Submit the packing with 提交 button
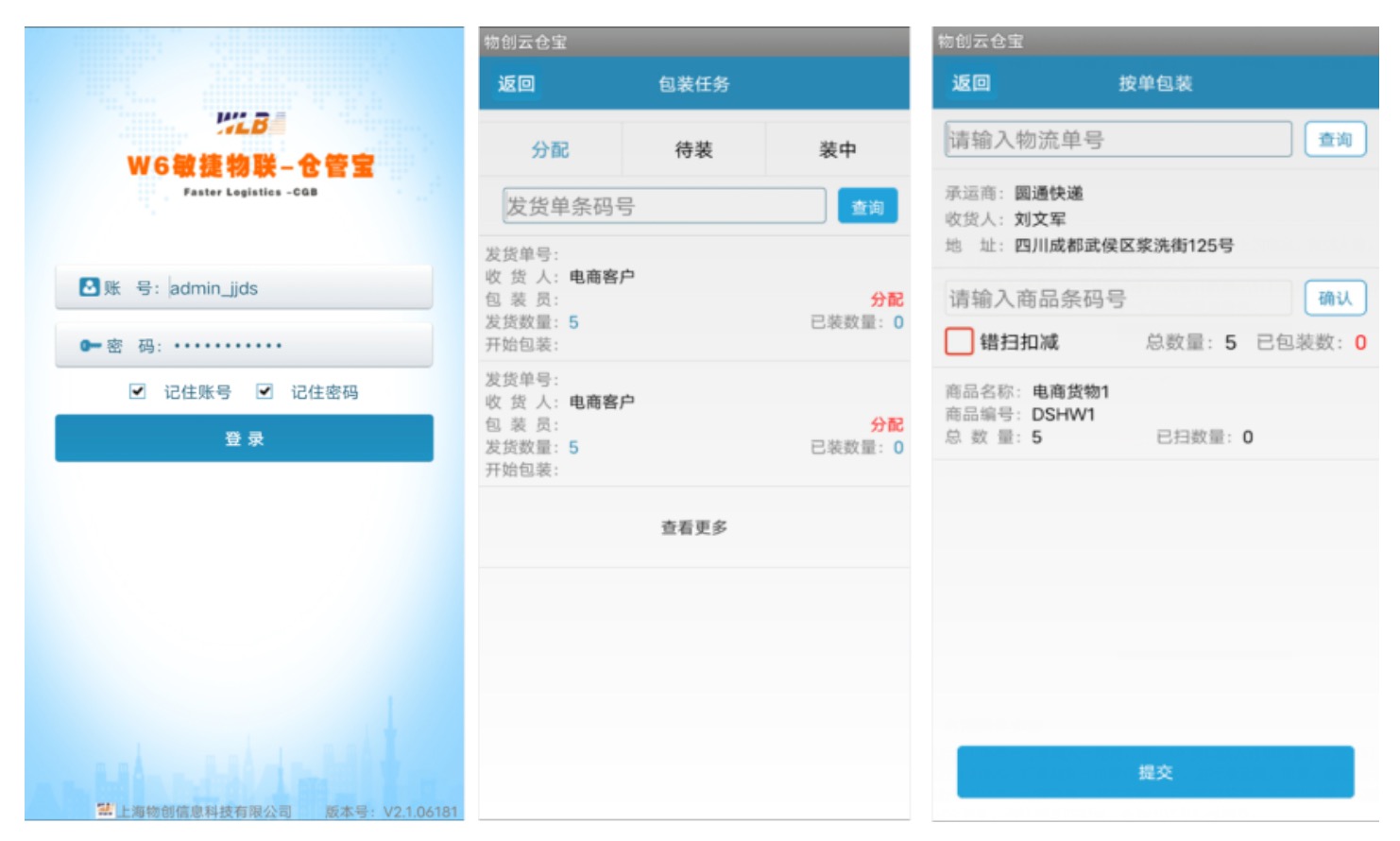This screenshot has width=1400, height=841. pyautogui.click(x=1154, y=772)
